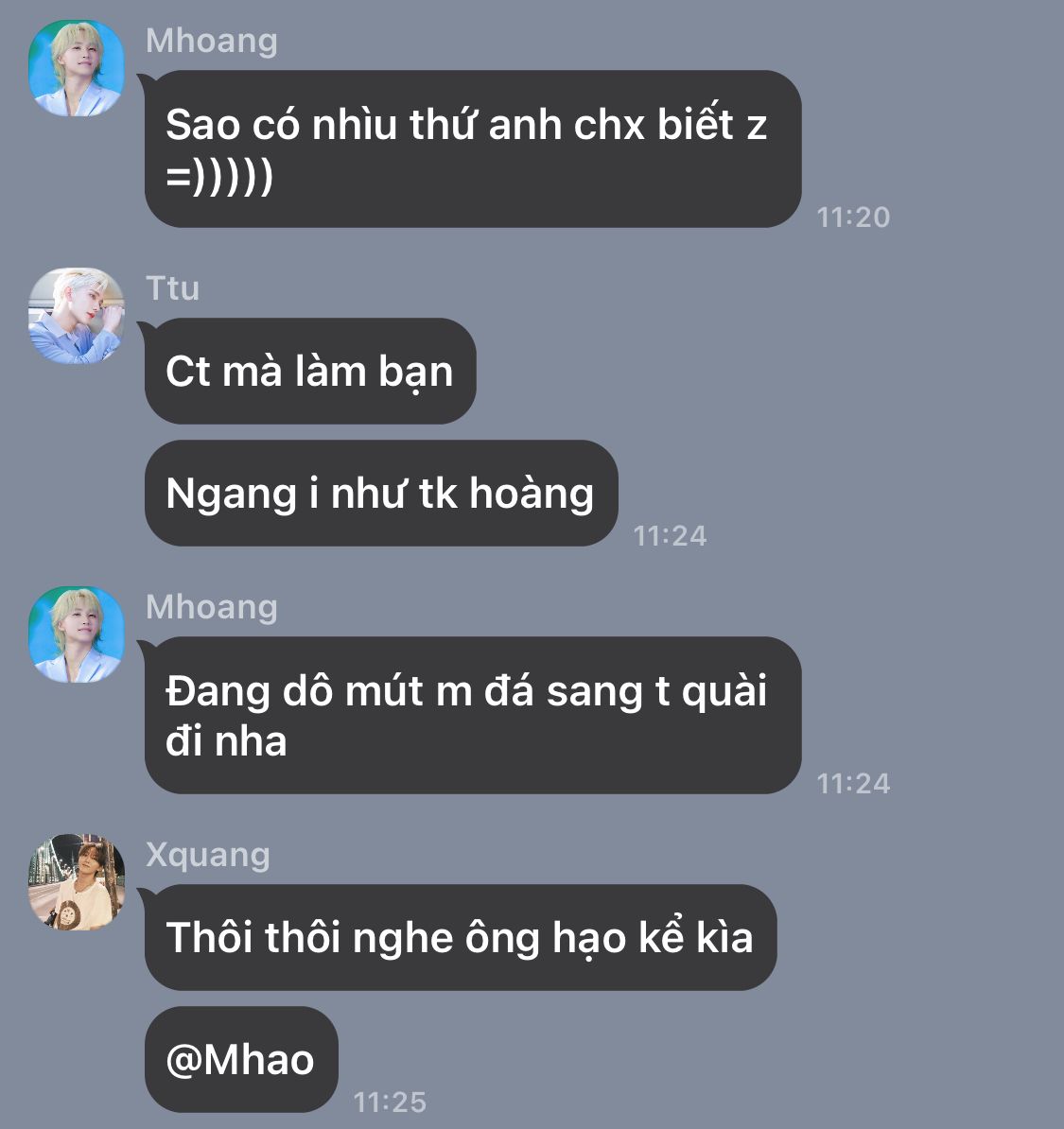Click the words 'đi nha' in Mhoang's message

pyautogui.click(x=226, y=741)
